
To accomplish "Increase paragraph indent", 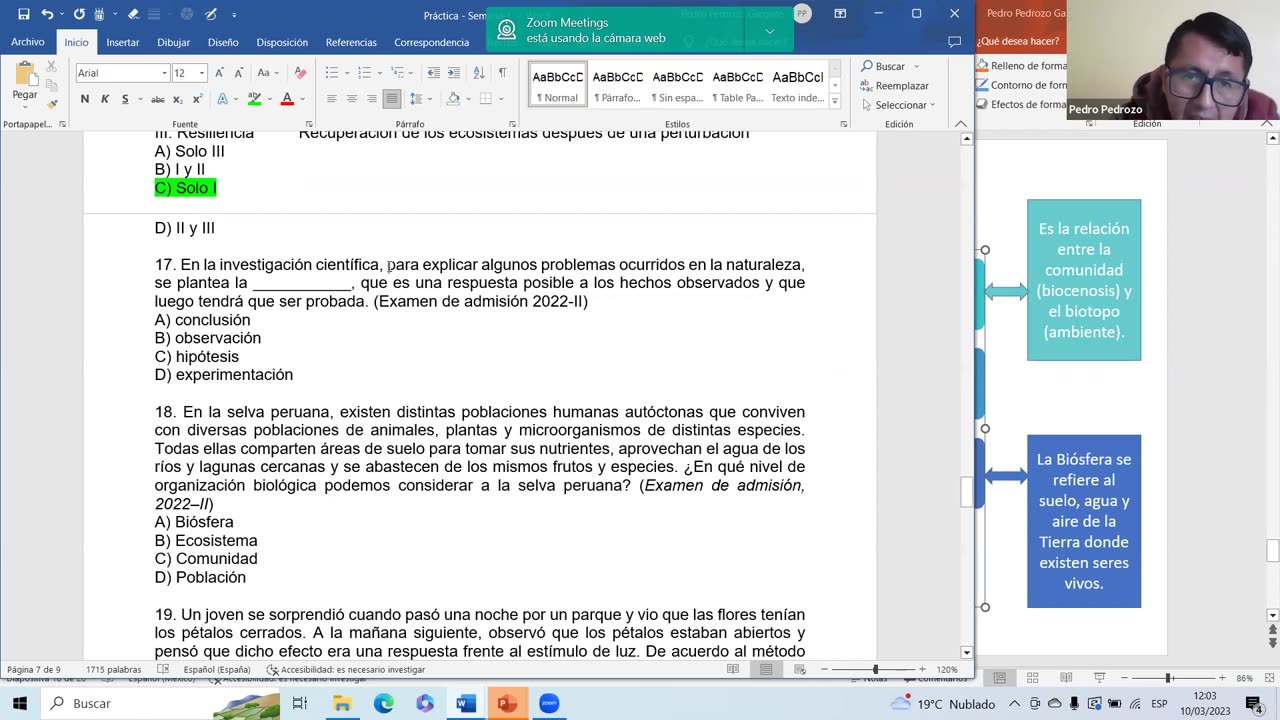I will [x=454, y=73].
